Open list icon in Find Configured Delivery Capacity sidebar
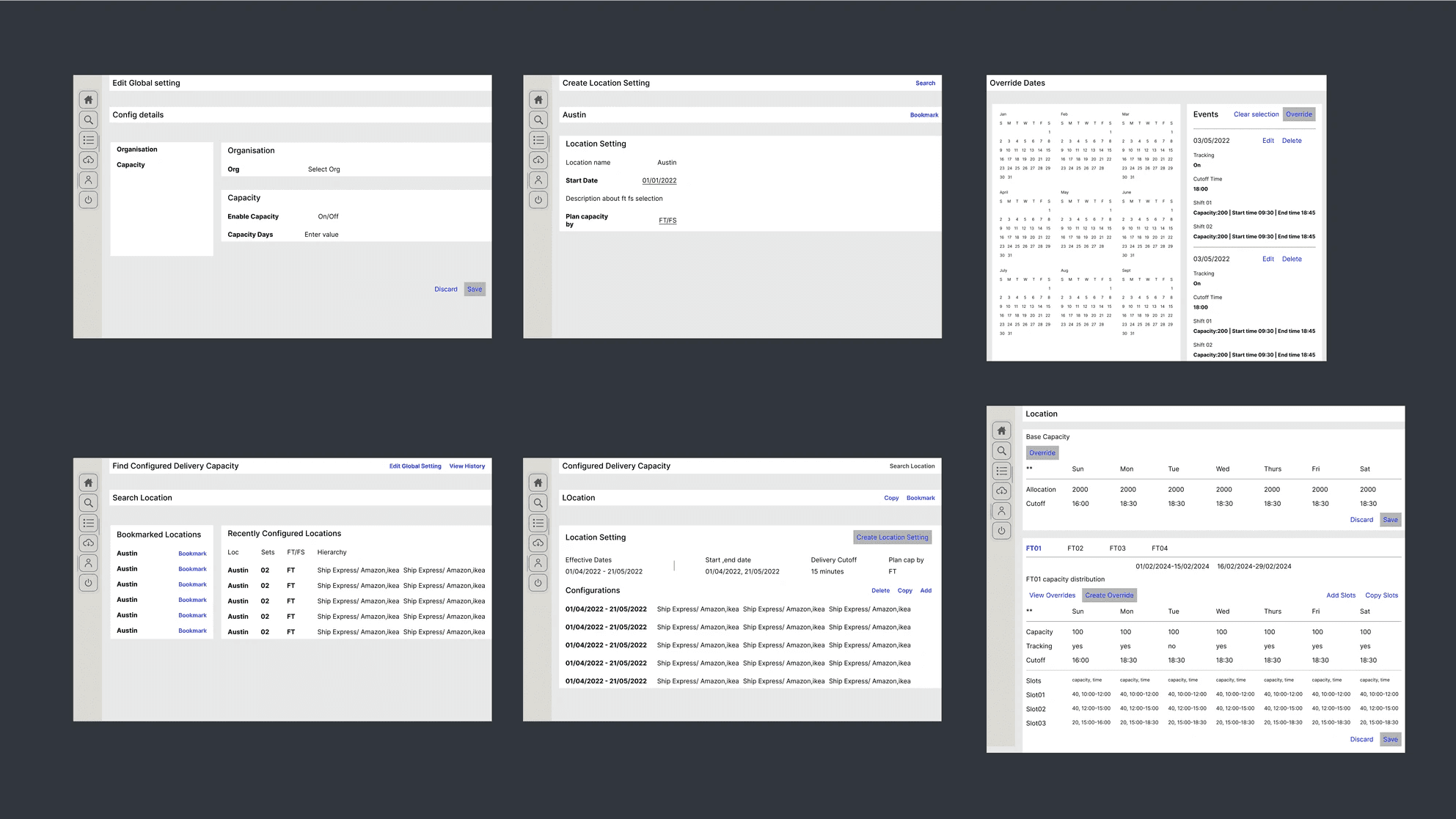This screenshot has height=819, width=1456. 88,523
